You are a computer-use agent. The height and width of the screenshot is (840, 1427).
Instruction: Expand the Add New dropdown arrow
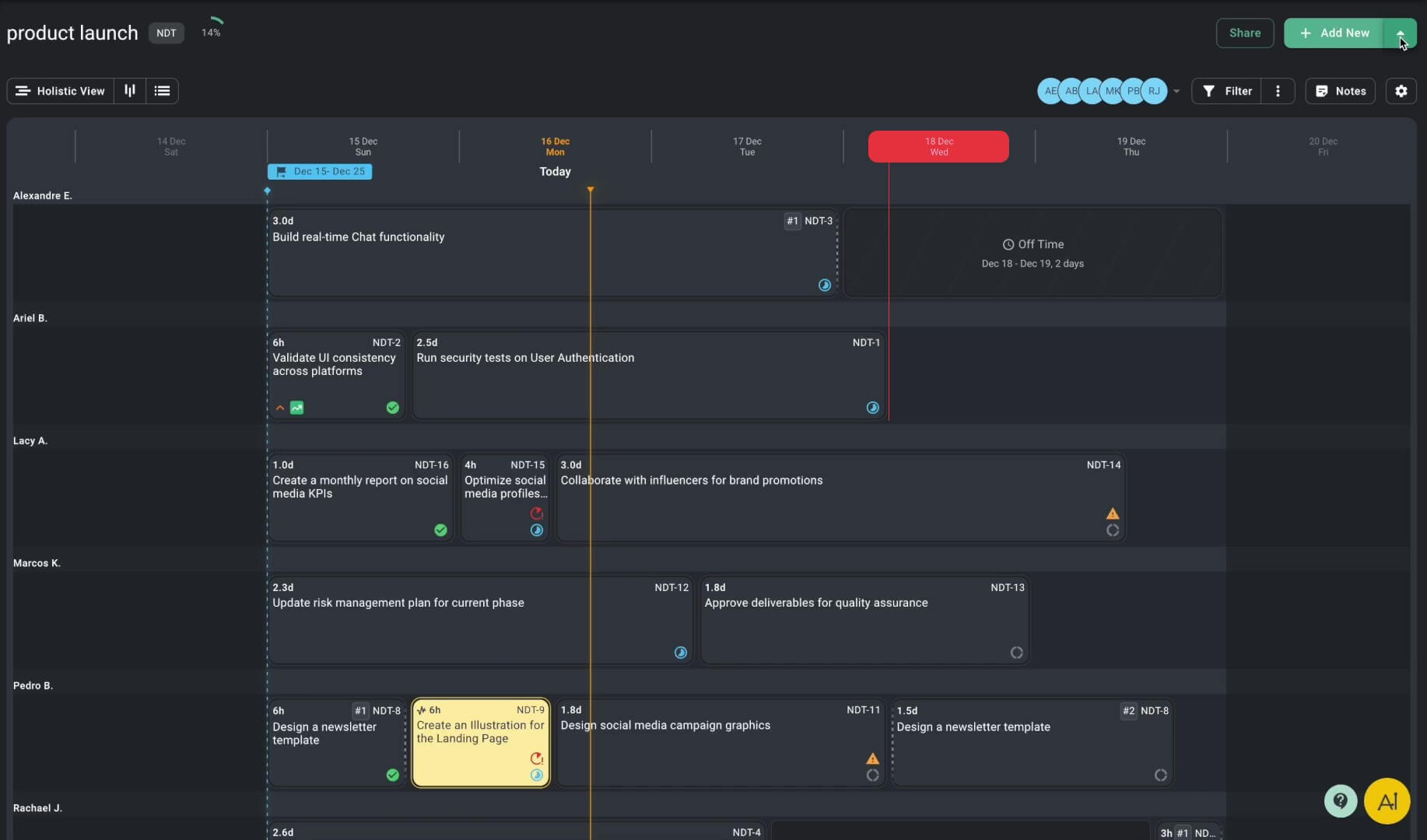coord(1400,33)
